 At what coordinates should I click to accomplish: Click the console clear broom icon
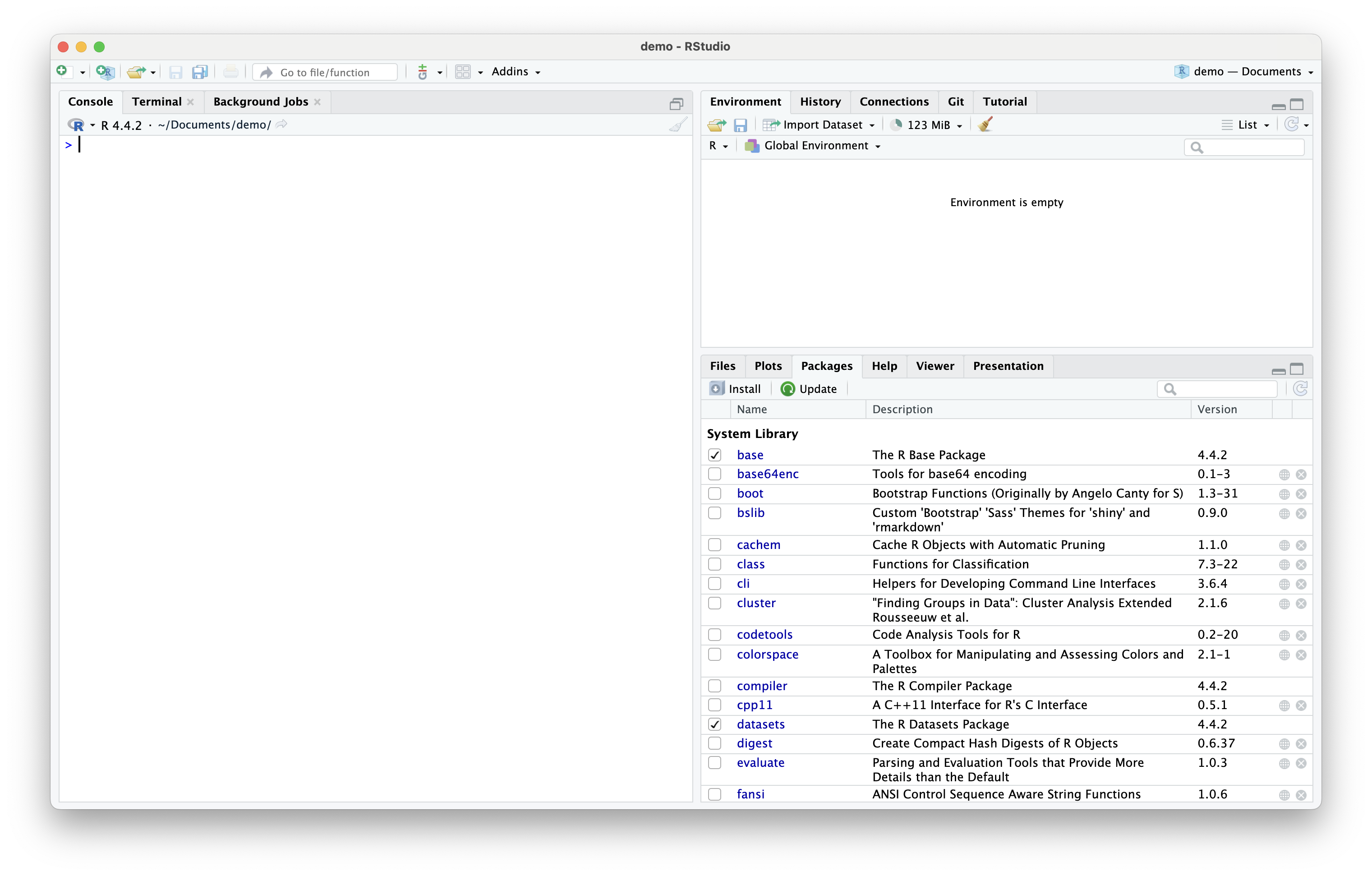pos(677,125)
